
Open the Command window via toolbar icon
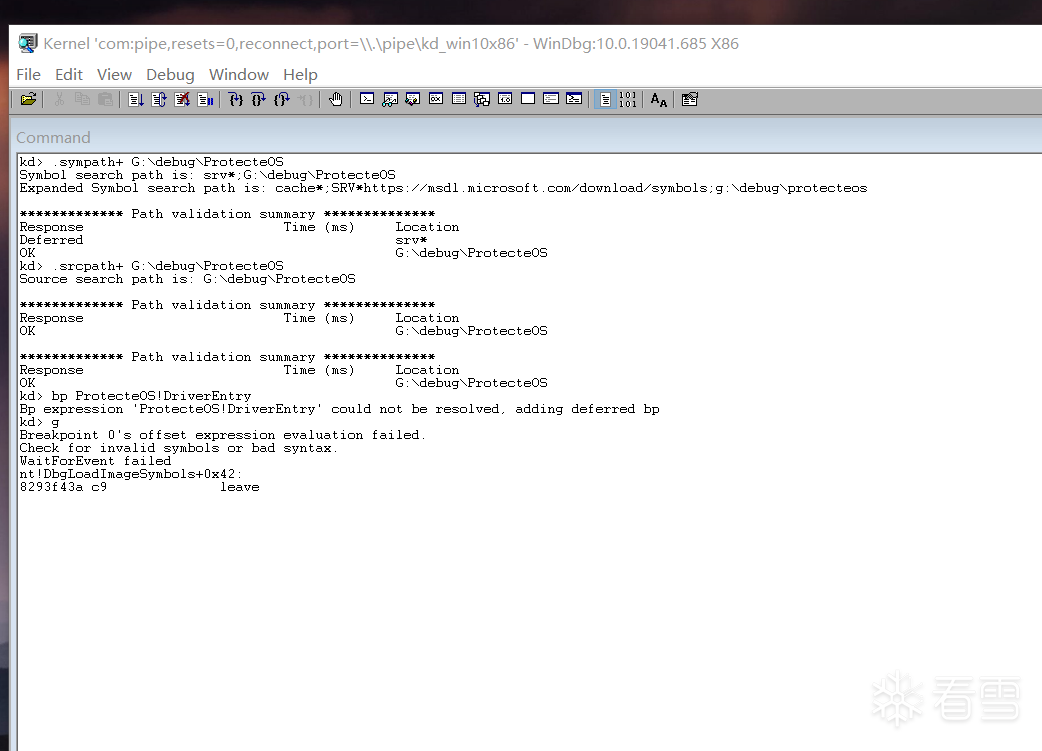tap(367, 100)
